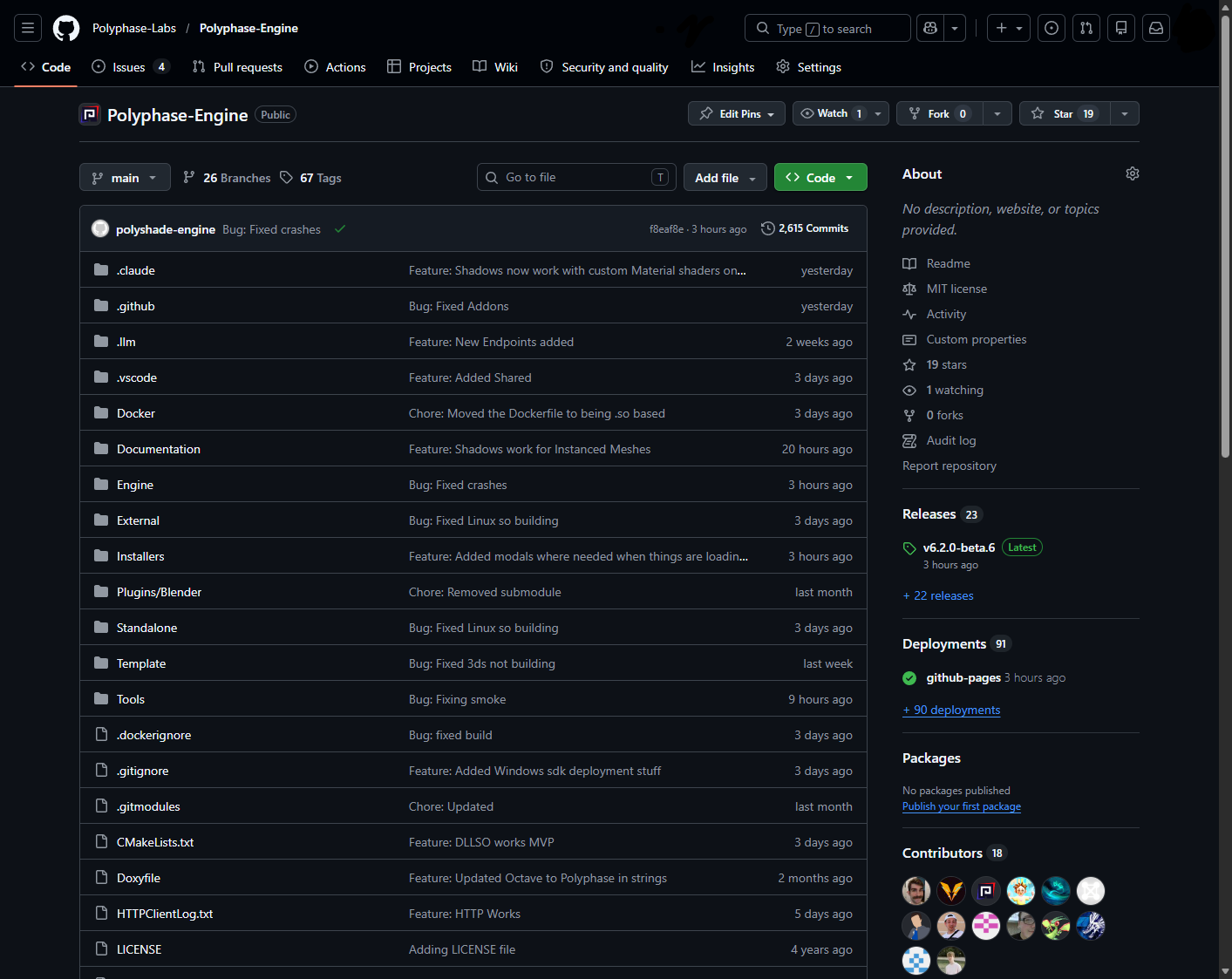This screenshot has width=1232, height=979.
Task: Go to the Actions tab
Action: (336, 67)
